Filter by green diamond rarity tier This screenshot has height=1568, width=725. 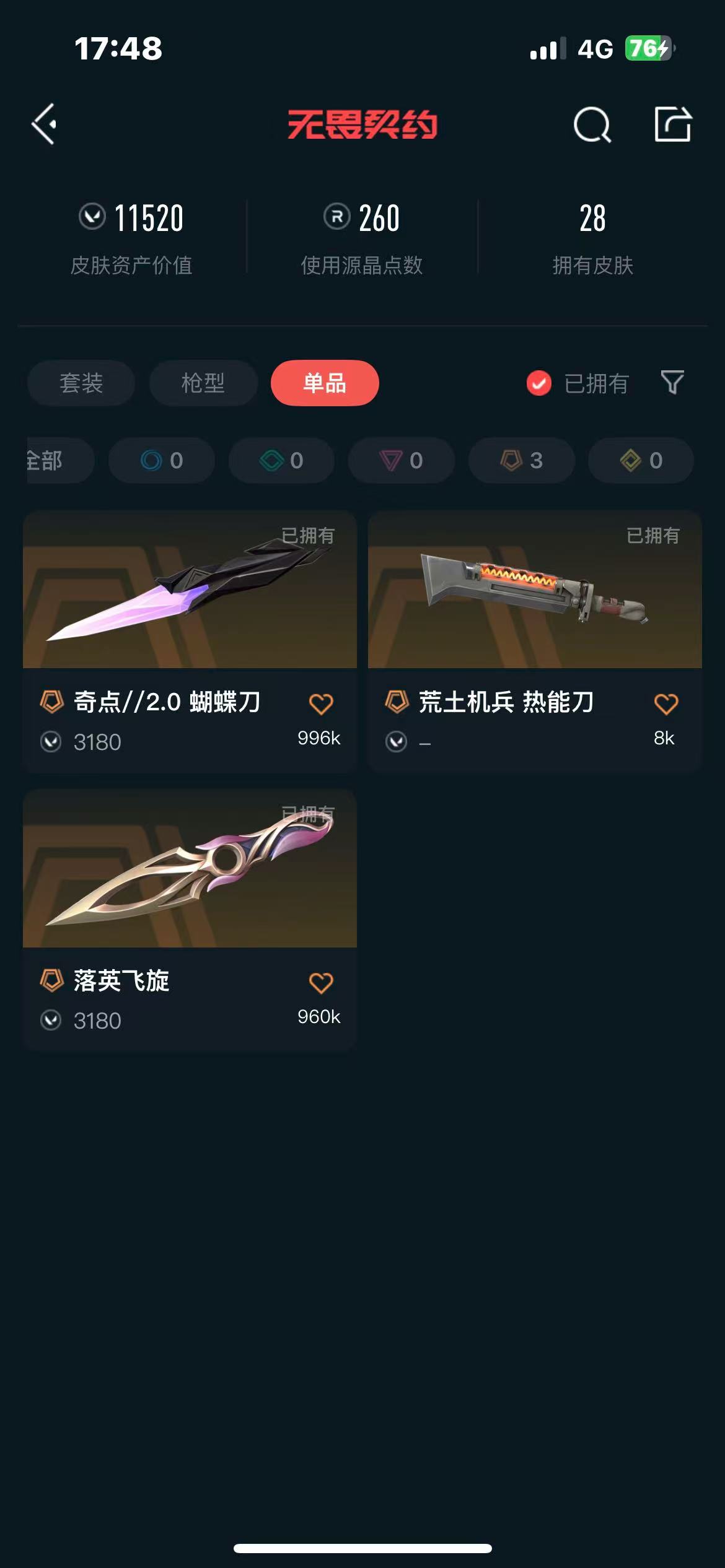pos(282,460)
